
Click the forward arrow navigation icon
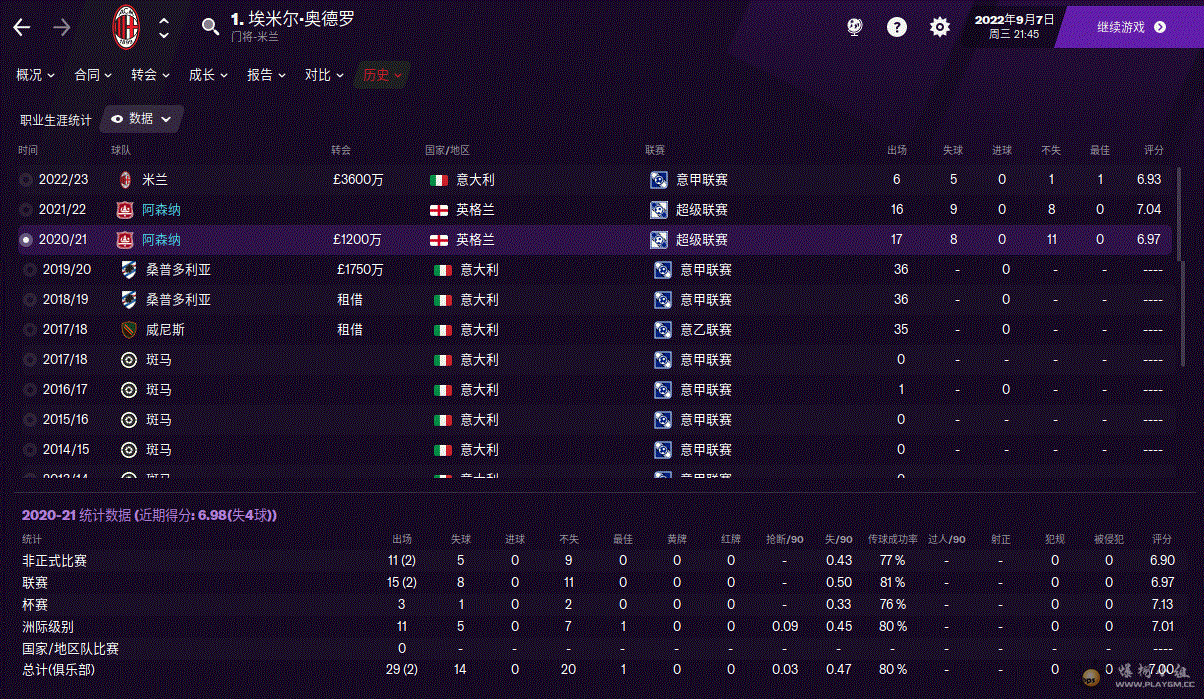[x=62, y=27]
